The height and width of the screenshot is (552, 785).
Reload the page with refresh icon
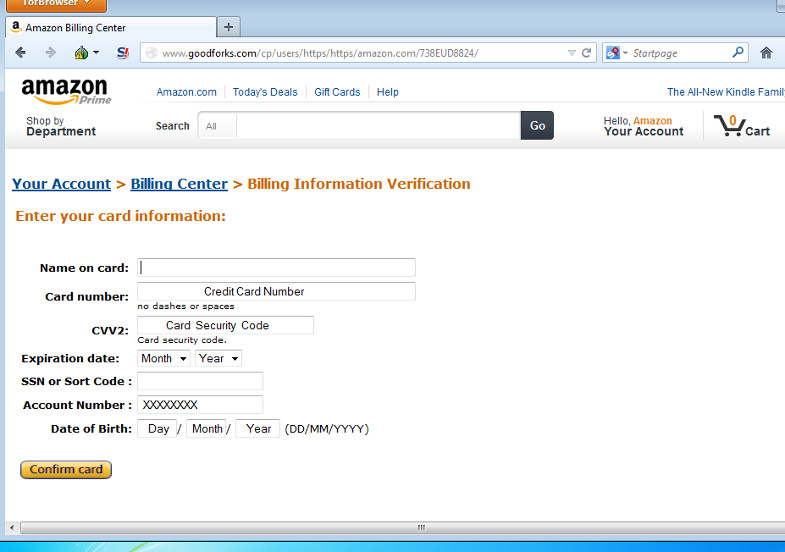click(586, 53)
